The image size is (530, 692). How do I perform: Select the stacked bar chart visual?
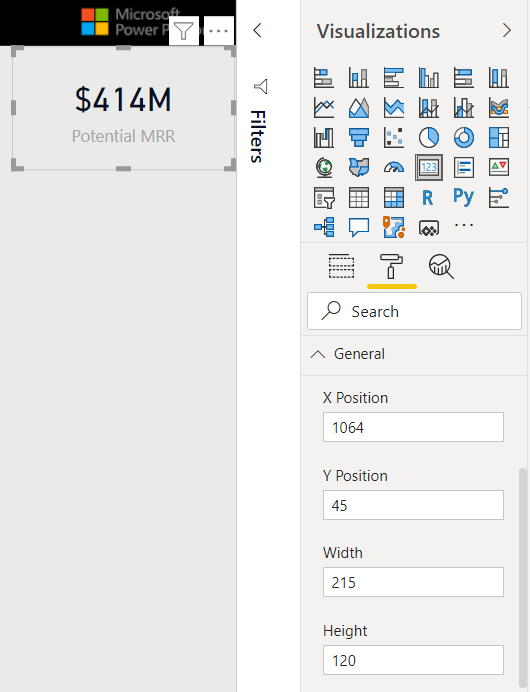(323, 78)
